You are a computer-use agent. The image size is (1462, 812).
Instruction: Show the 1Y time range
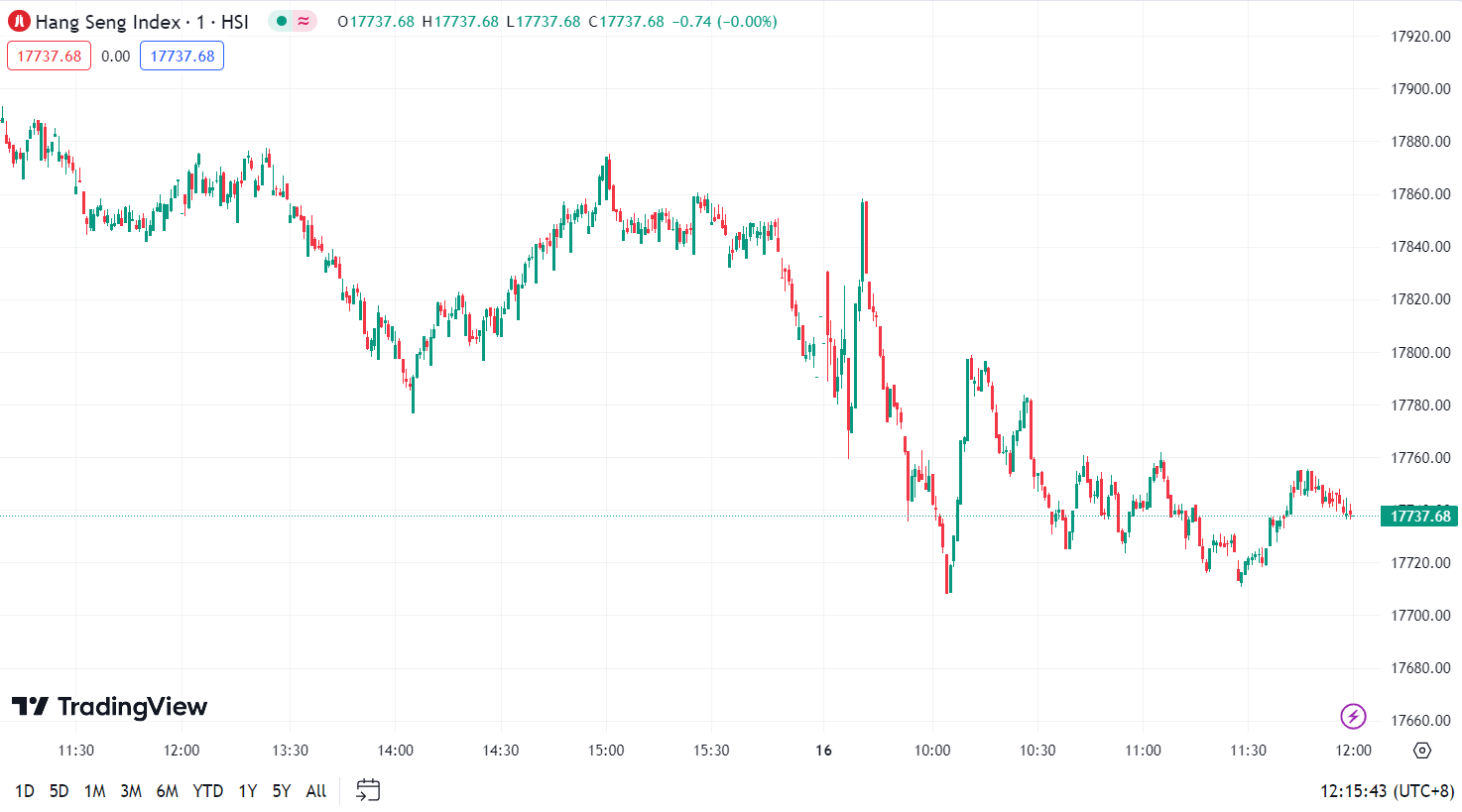[248, 790]
